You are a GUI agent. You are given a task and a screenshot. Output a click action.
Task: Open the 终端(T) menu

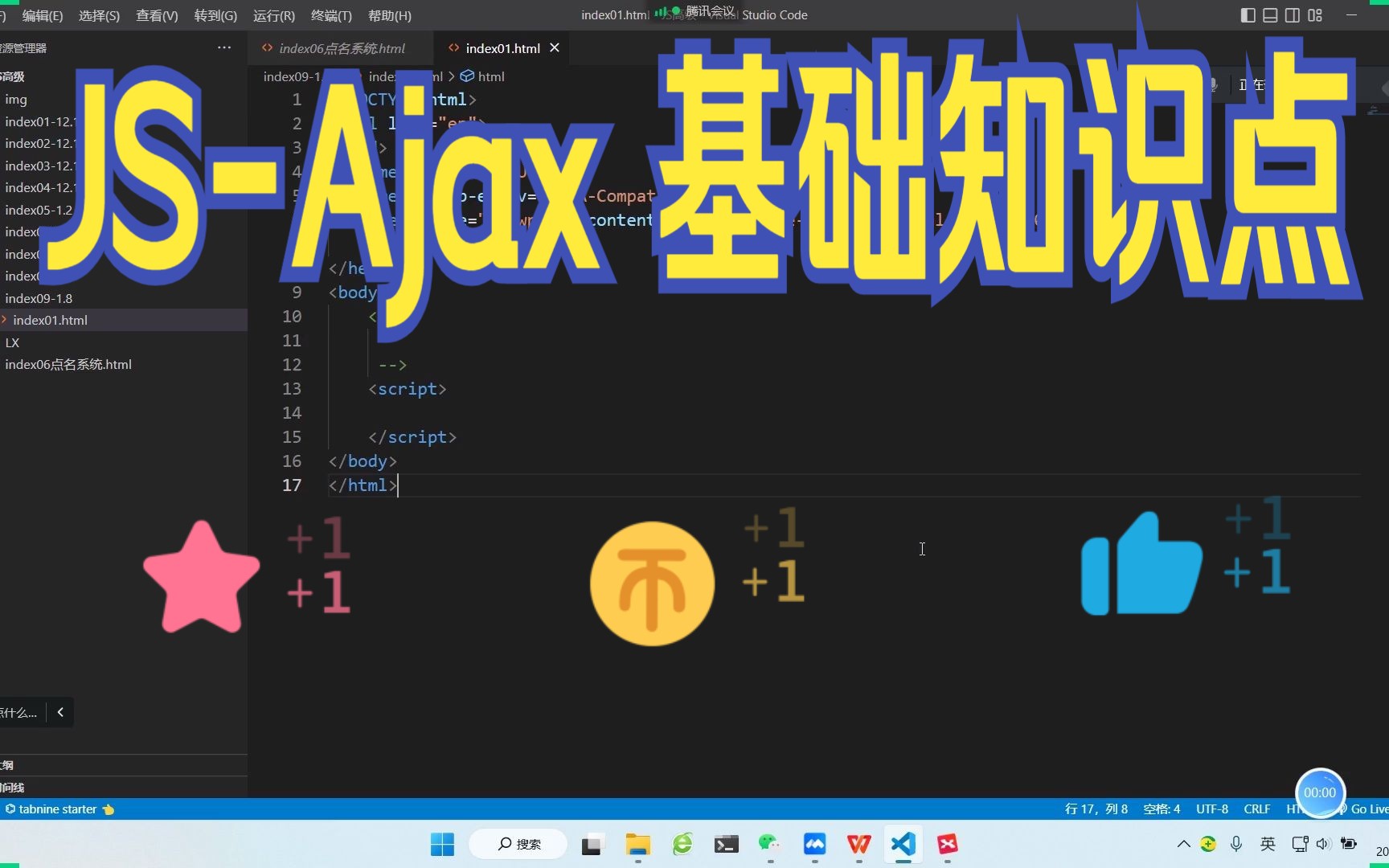click(x=330, y=15)
